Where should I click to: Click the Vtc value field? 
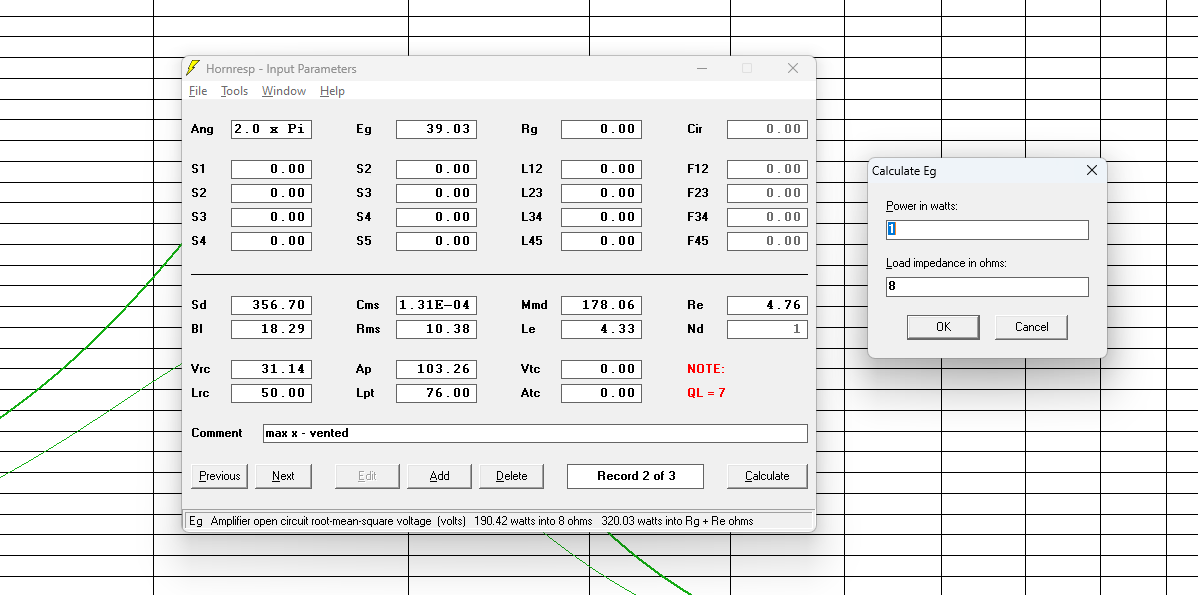point(601,369)
